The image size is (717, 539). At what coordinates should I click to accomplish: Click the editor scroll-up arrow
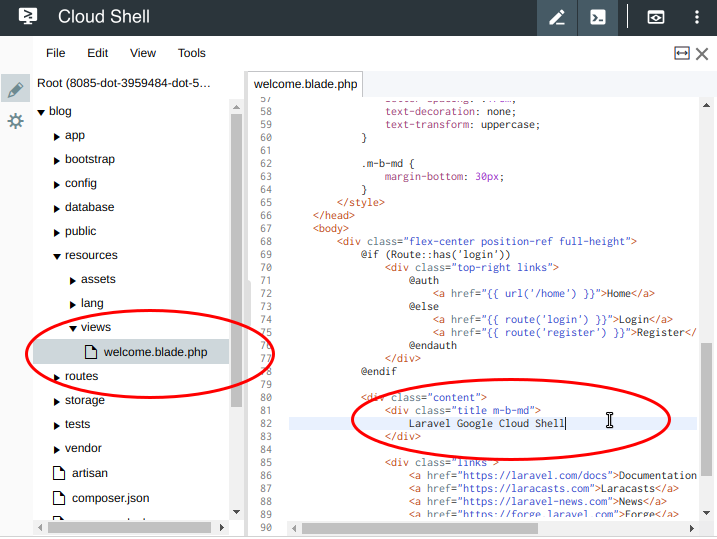[x=706, y=106]
